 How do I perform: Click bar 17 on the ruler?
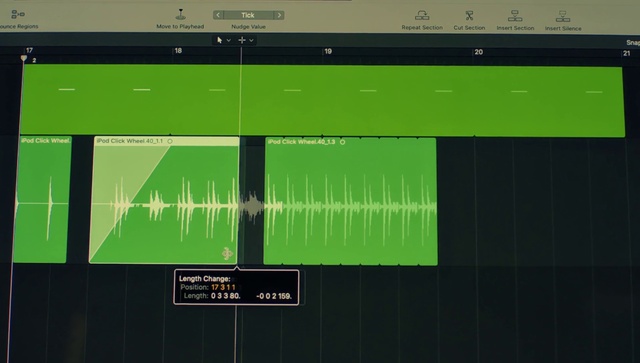[x=29, y=50]
